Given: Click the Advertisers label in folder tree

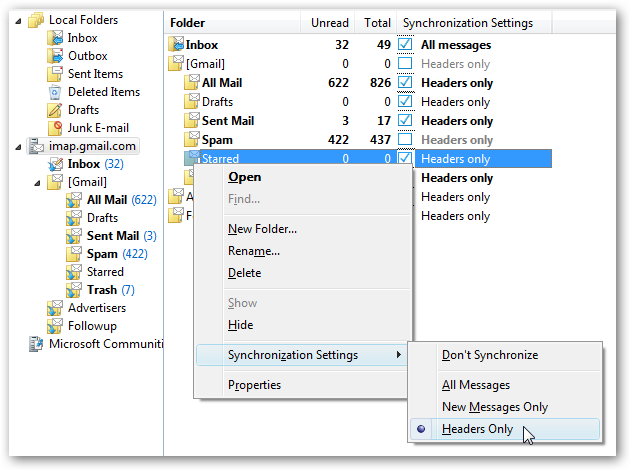Looking at the screenshot, I should tap(97, 308).
